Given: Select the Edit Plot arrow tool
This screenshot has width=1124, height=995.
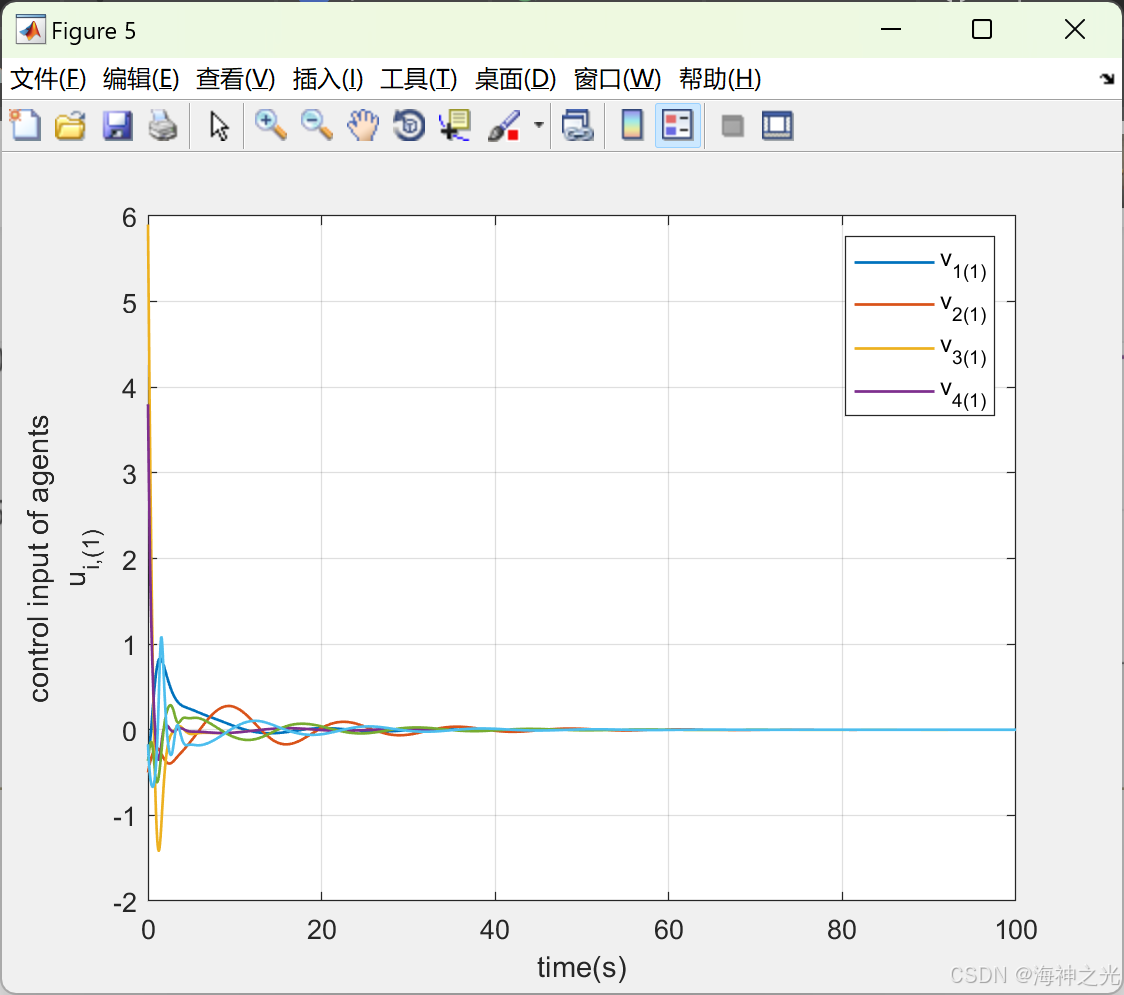Looking at the screenshot, I should (219, 125).
